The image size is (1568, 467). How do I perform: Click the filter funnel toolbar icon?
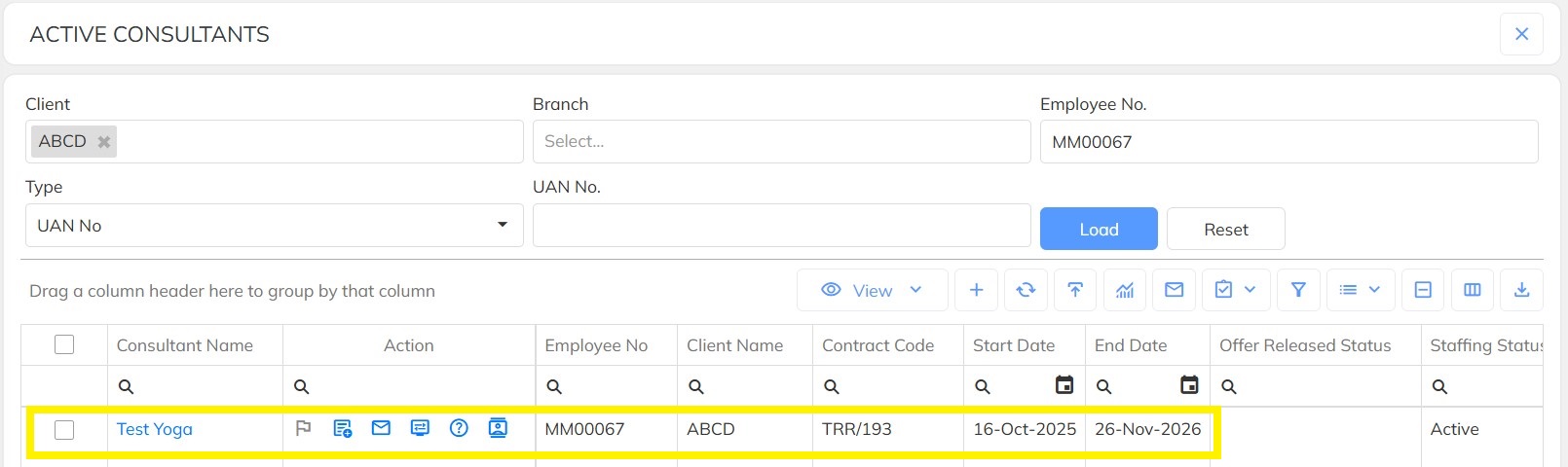[1298, 290]
